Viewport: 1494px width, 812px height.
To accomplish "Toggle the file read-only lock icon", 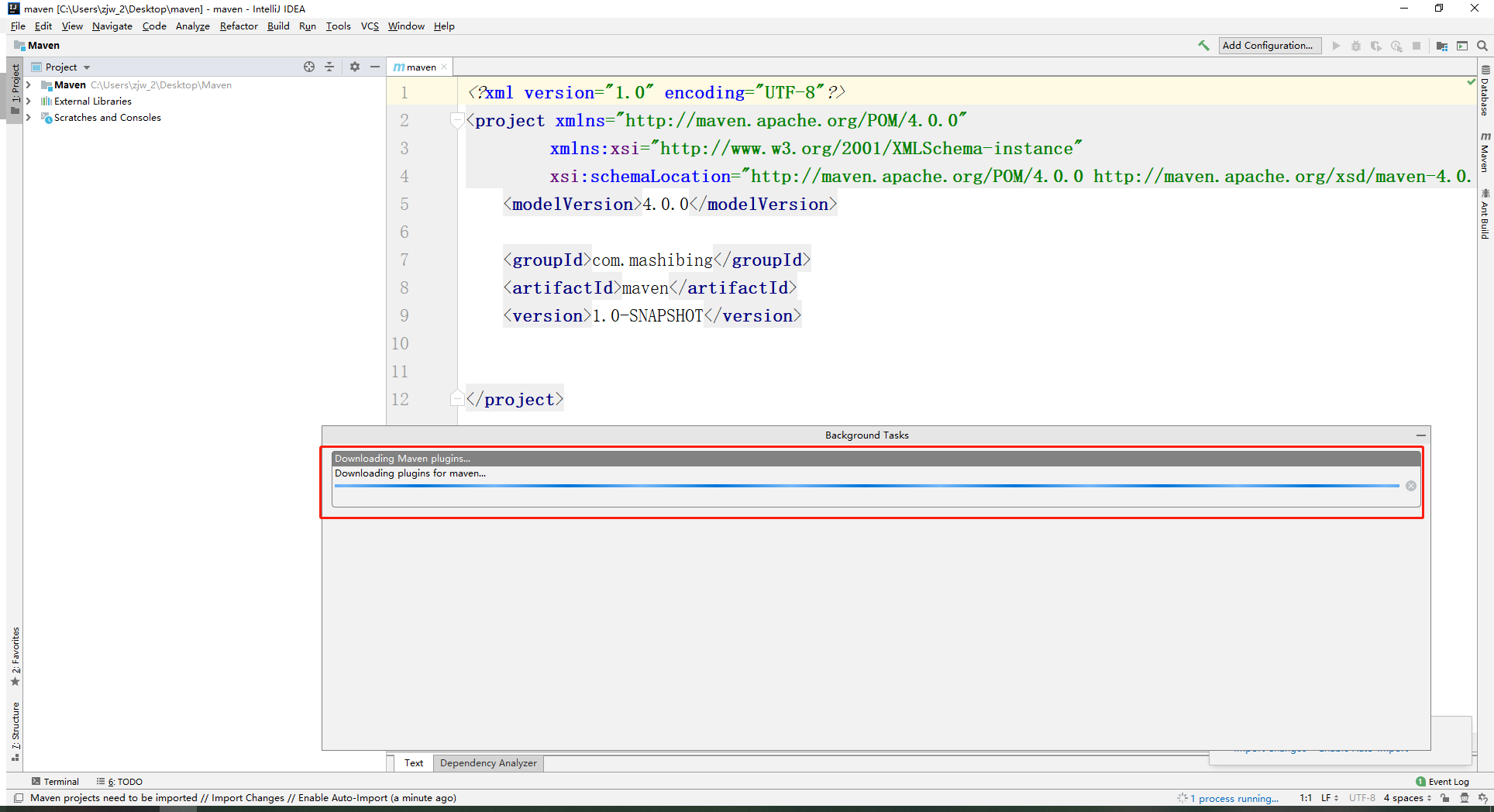I will [1445, 797].
